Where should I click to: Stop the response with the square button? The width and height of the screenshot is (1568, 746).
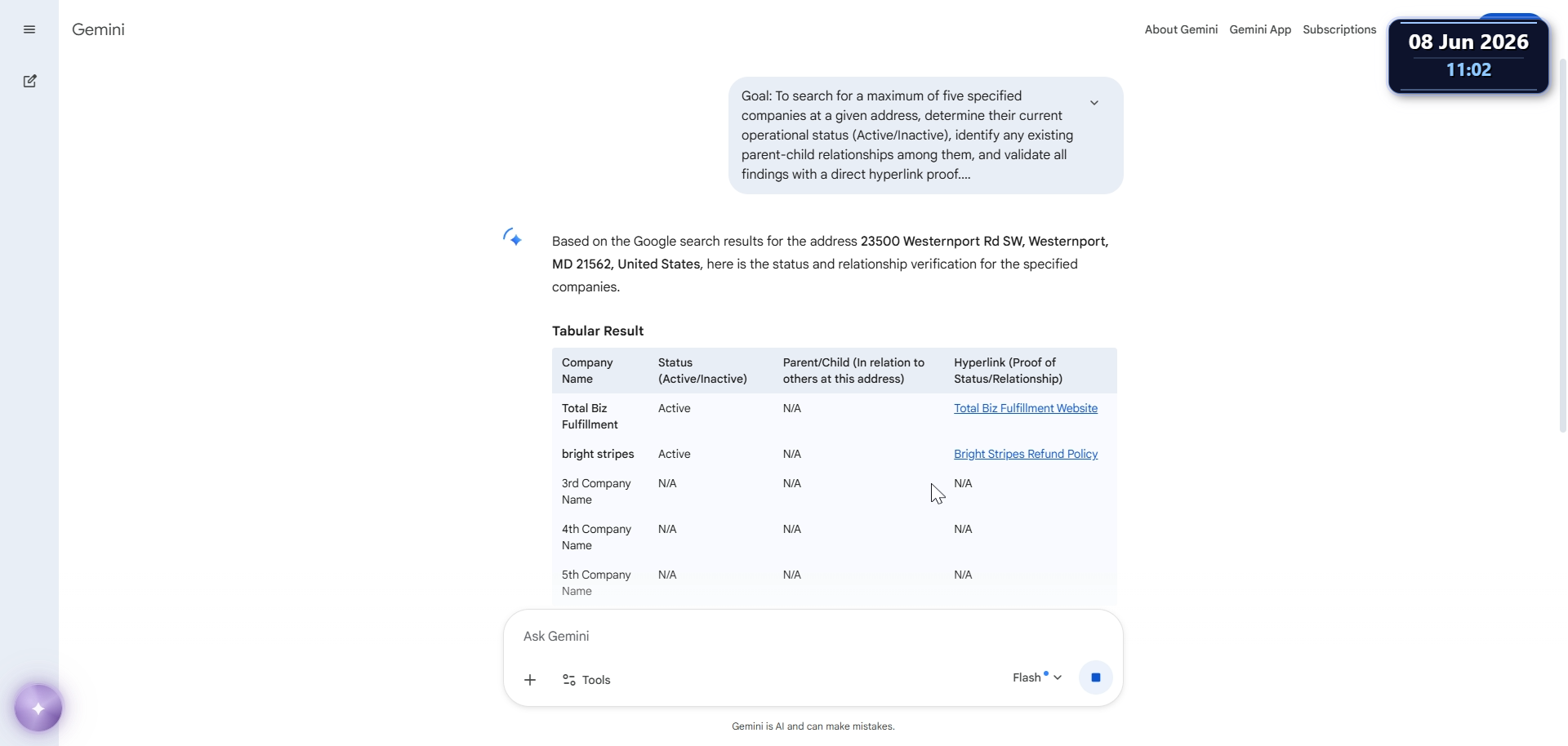[1096, 677]
